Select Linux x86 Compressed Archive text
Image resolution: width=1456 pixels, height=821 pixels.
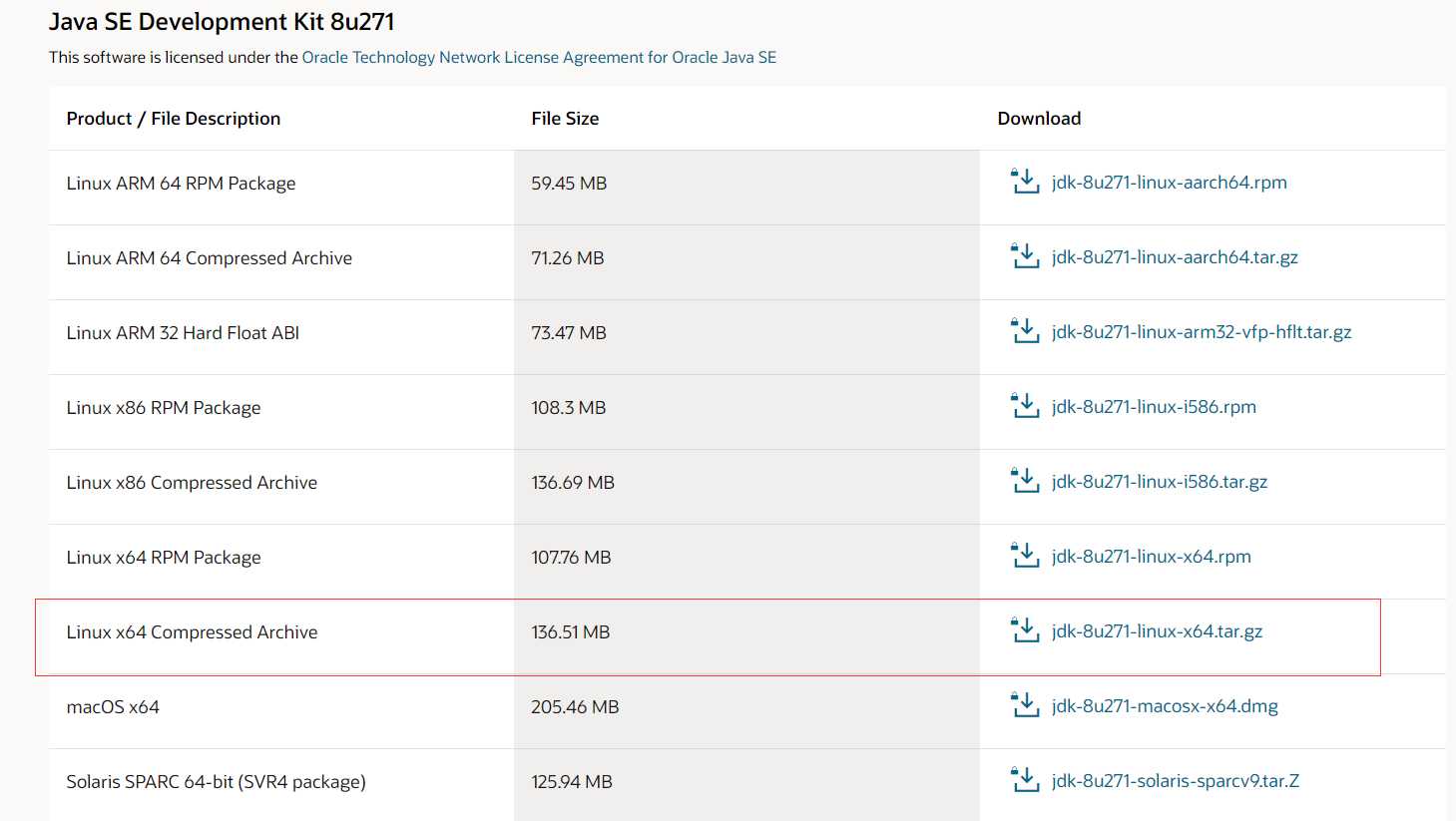tap(192, 483)
